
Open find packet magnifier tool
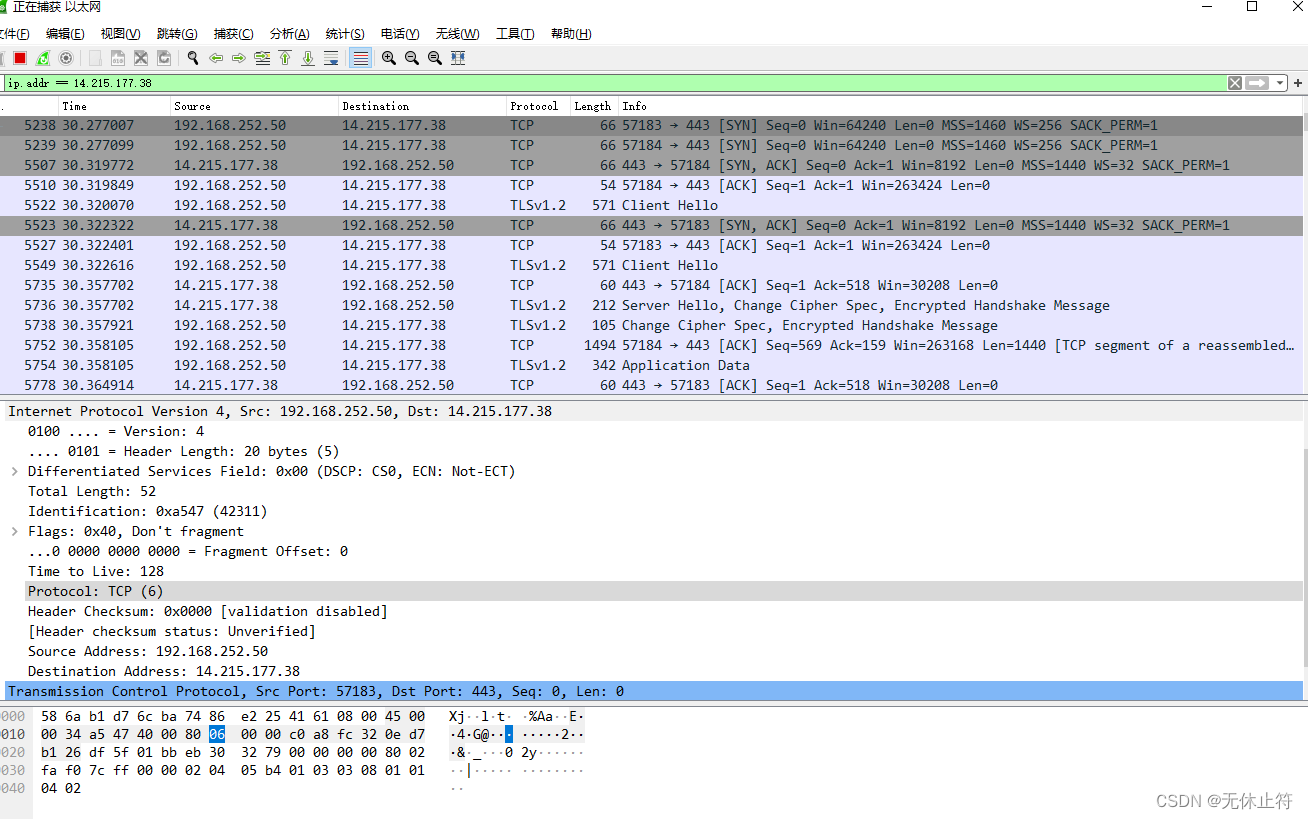click(x=193, y=58)
